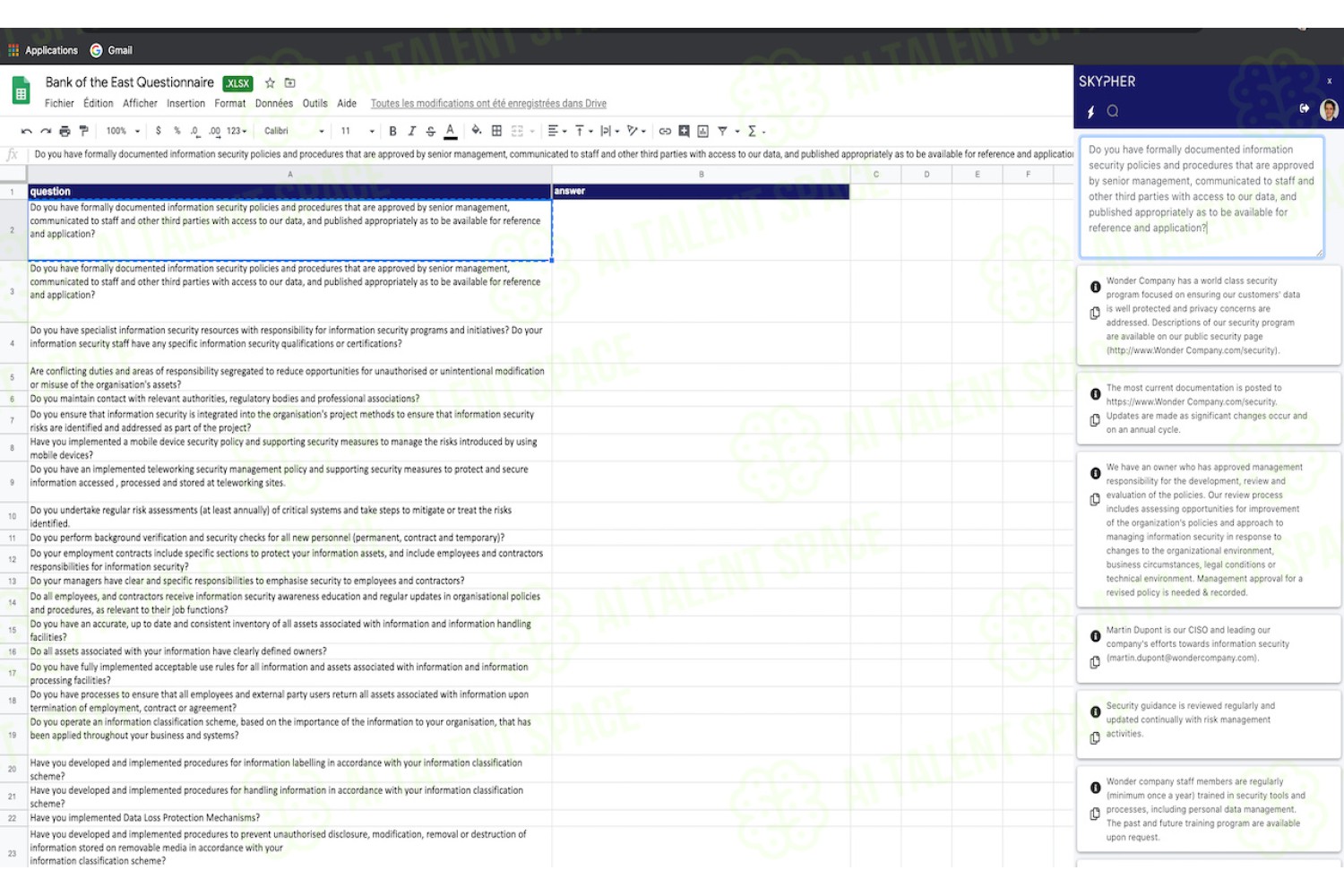The image size is (1344, 896).
Task: Insert a chart from toolbar
Action: pos(703,131)
